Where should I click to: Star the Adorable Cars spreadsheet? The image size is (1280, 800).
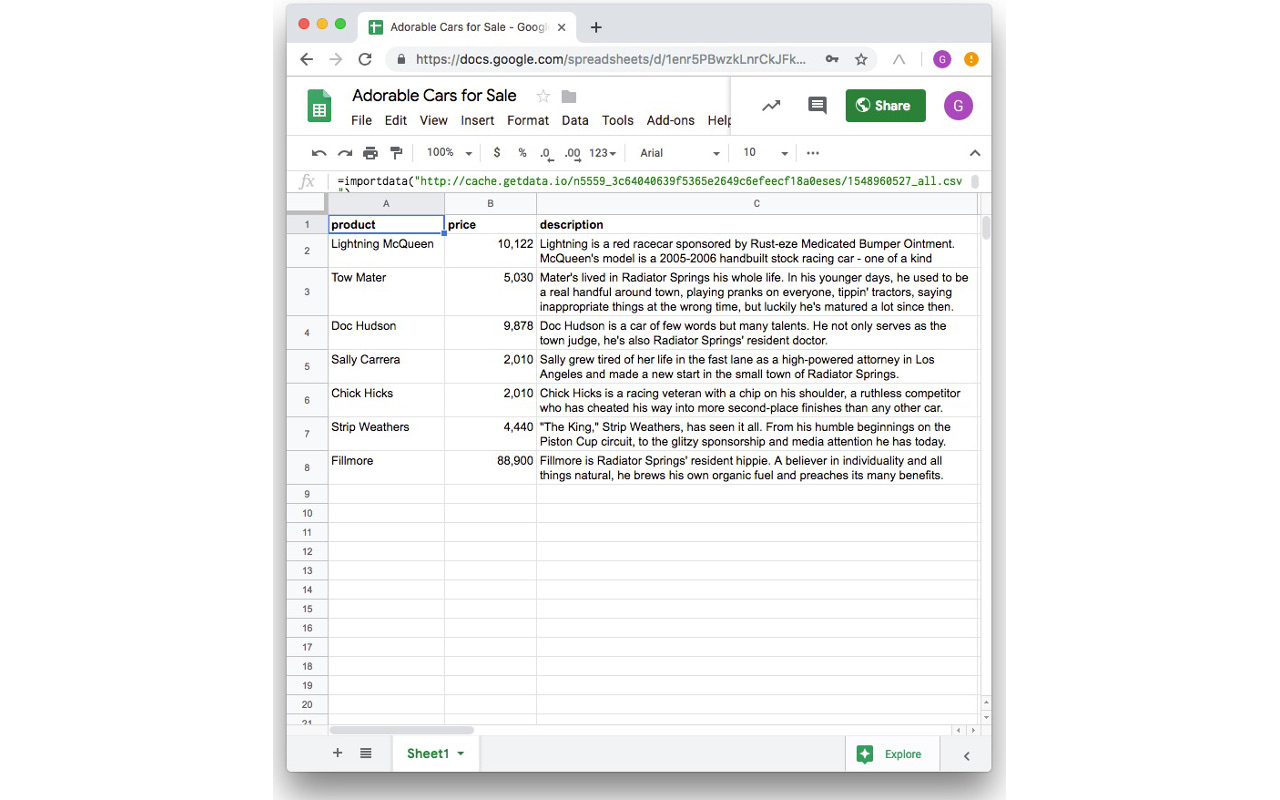coord(541,96)
